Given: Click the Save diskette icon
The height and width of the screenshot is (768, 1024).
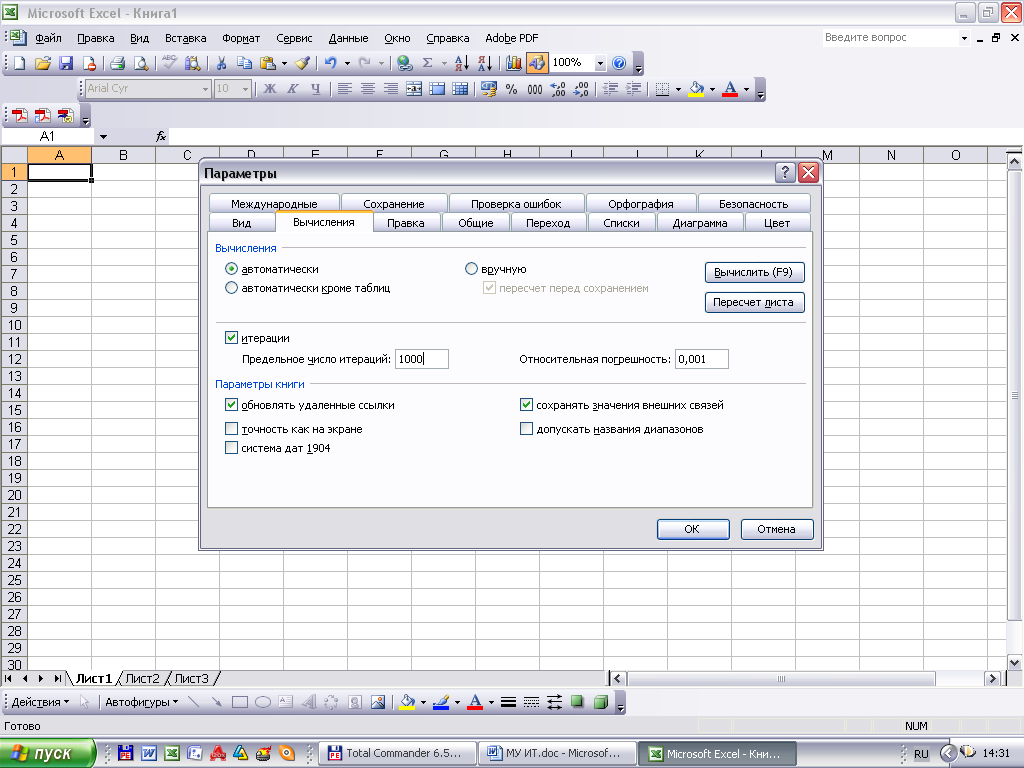Looking at the screenshot, I should tap(66, 63).
